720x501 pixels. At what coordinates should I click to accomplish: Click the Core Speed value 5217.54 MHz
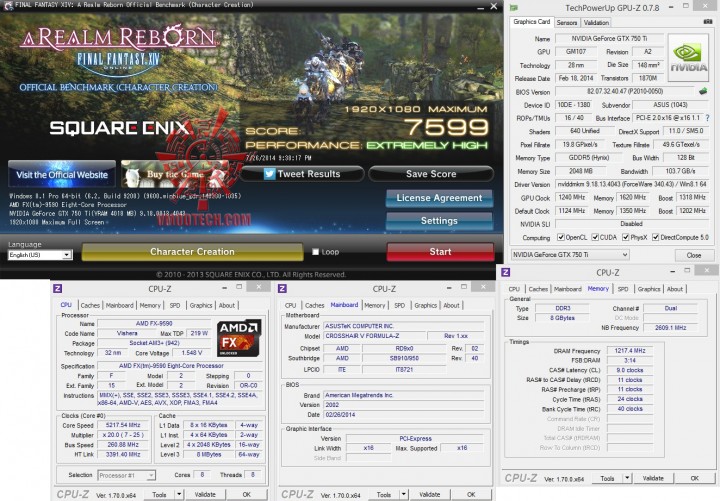(123, 425)
